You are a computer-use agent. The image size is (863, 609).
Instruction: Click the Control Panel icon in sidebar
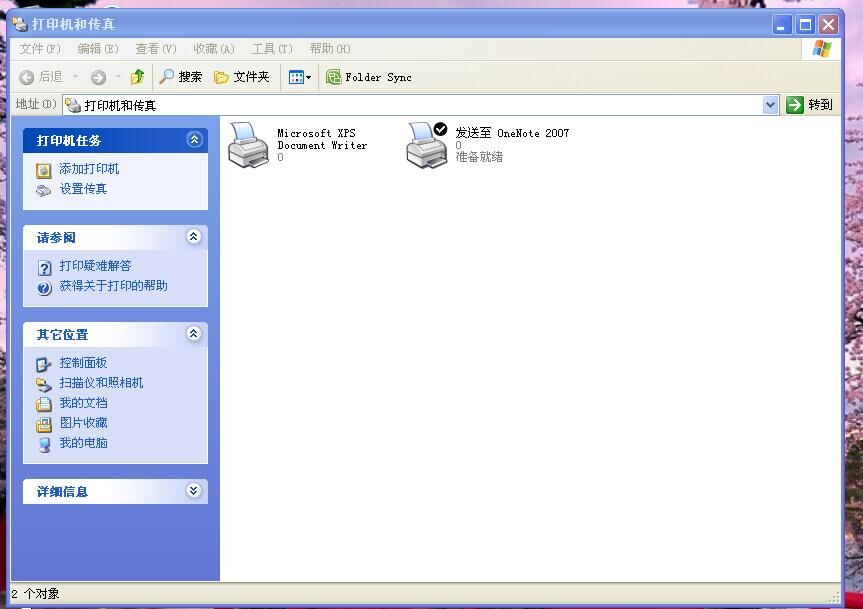(x=43, y=365)
